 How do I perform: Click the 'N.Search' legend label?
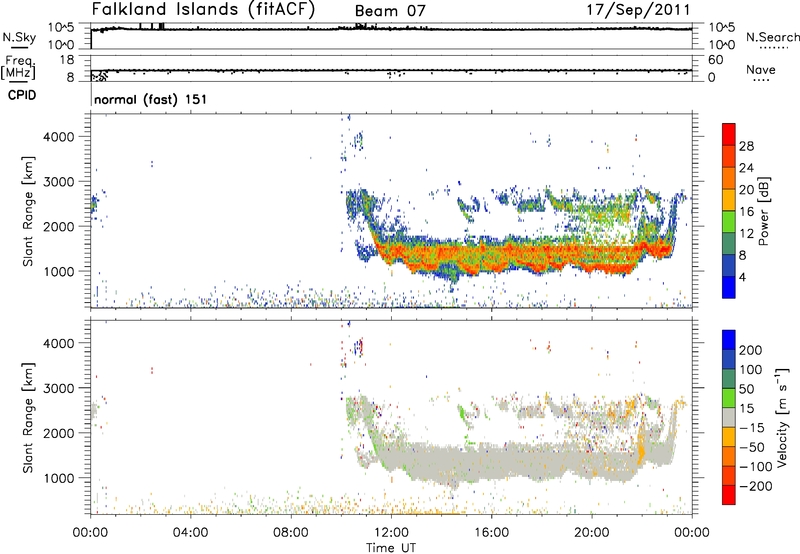point(773,37)
